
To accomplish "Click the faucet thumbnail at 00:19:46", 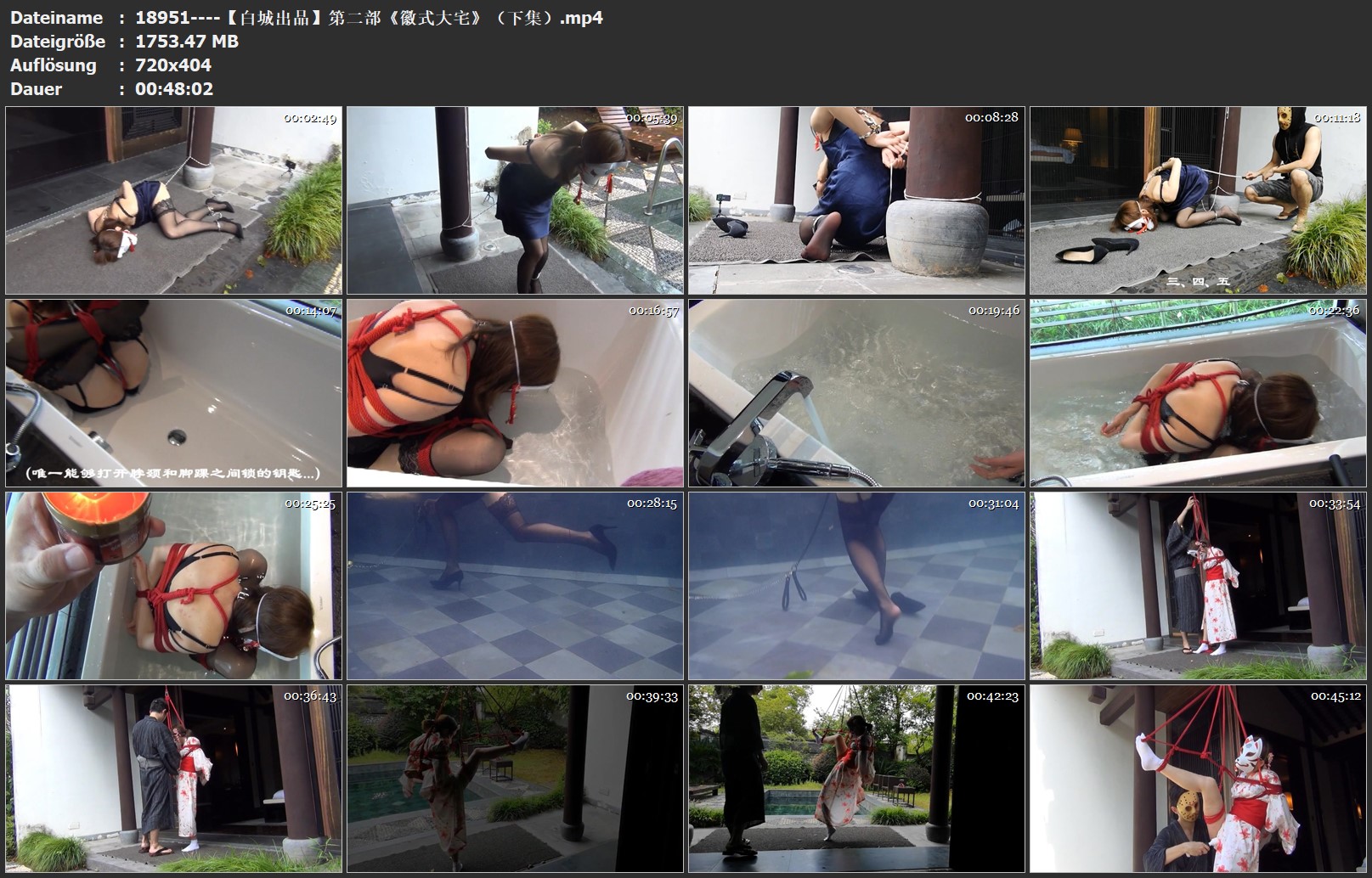I will pos(856,393).
